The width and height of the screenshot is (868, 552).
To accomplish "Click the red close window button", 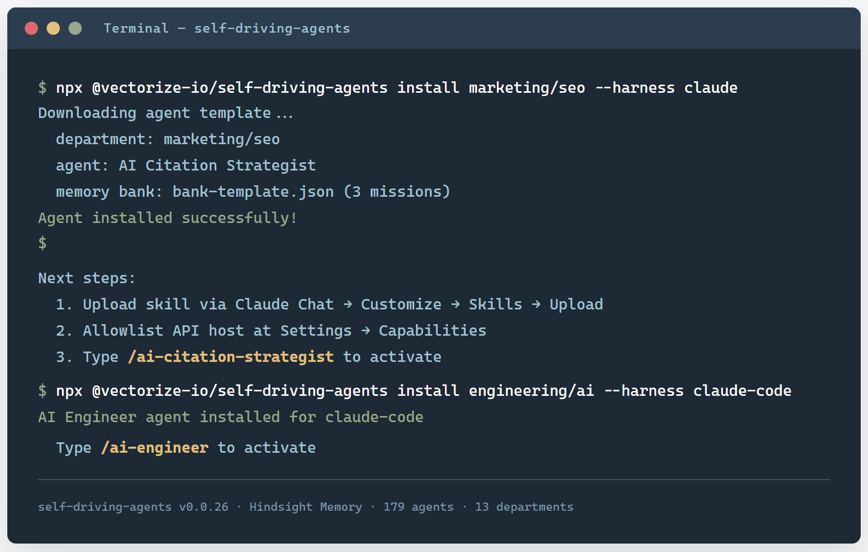I will pyautogui.click(x=32, y=28).
